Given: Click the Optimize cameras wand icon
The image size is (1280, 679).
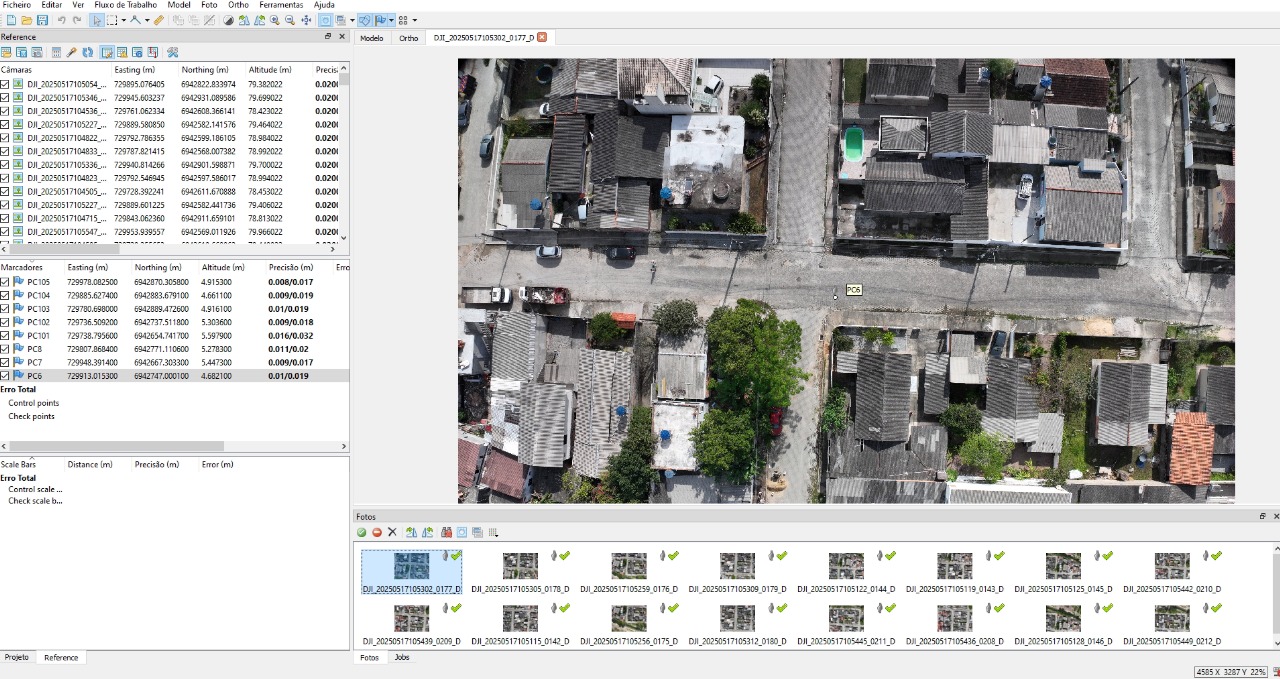Looking at the screenshot, I should [x=71, y=52].
